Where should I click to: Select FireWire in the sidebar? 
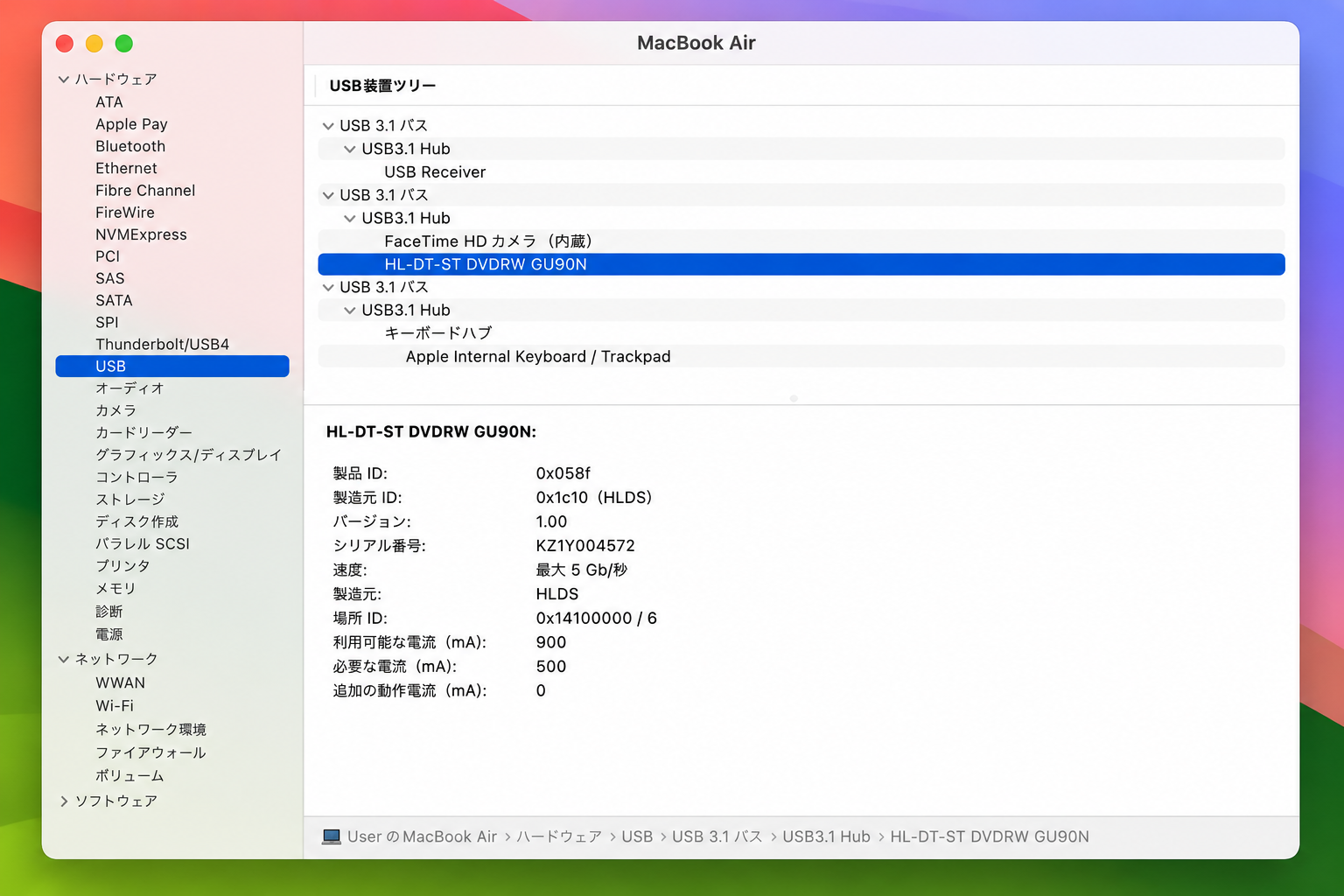click(x=125, y=212)
